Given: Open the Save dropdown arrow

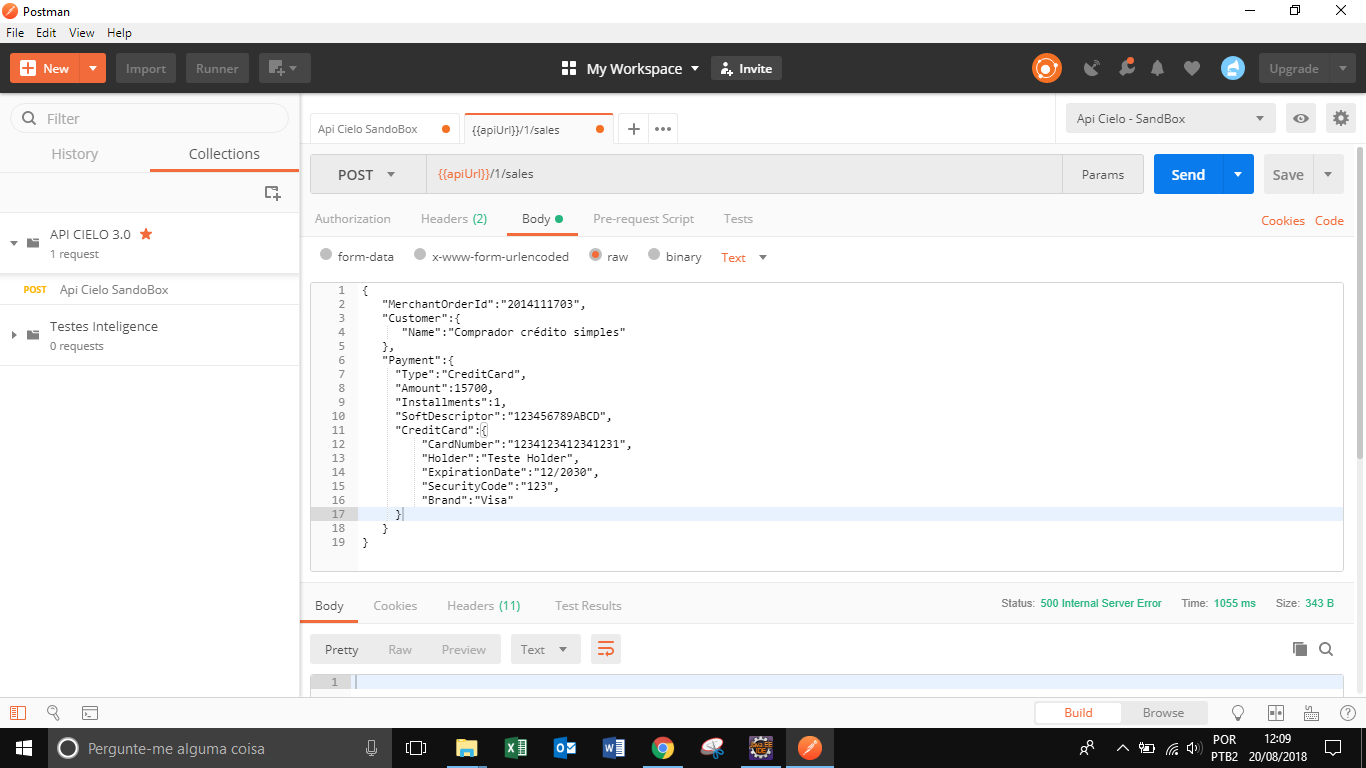Looking at the screenshot, I should click(1328, 174).
